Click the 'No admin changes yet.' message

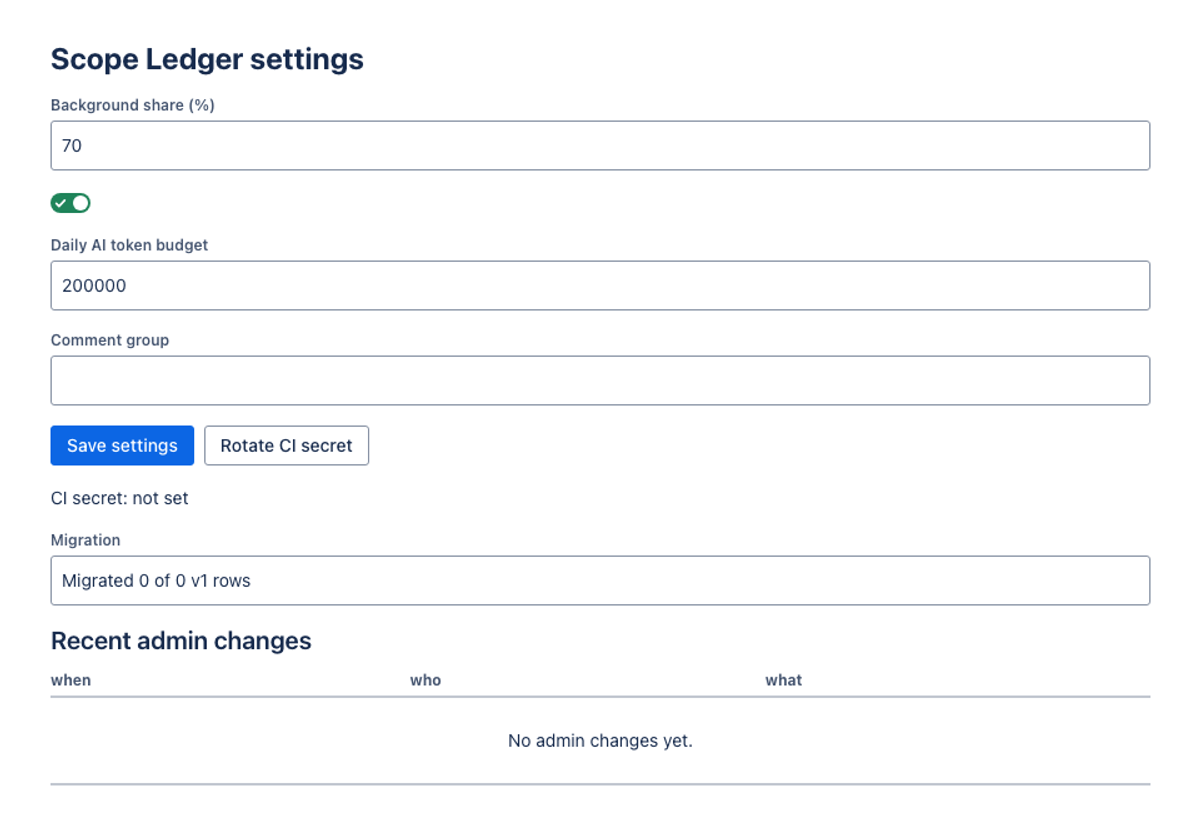[x=600, y=741]
